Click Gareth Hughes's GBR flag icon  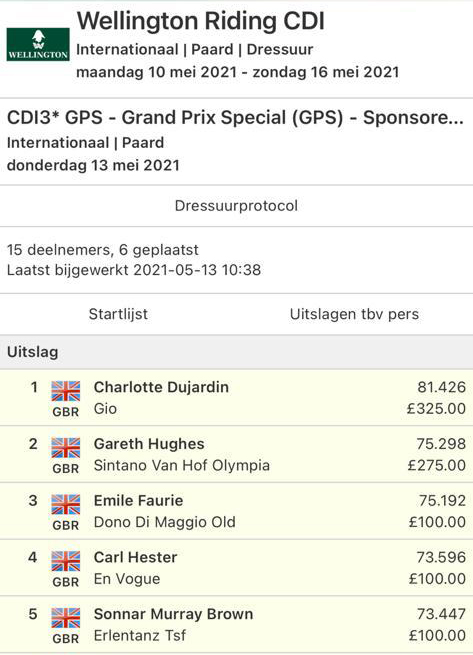66,448
